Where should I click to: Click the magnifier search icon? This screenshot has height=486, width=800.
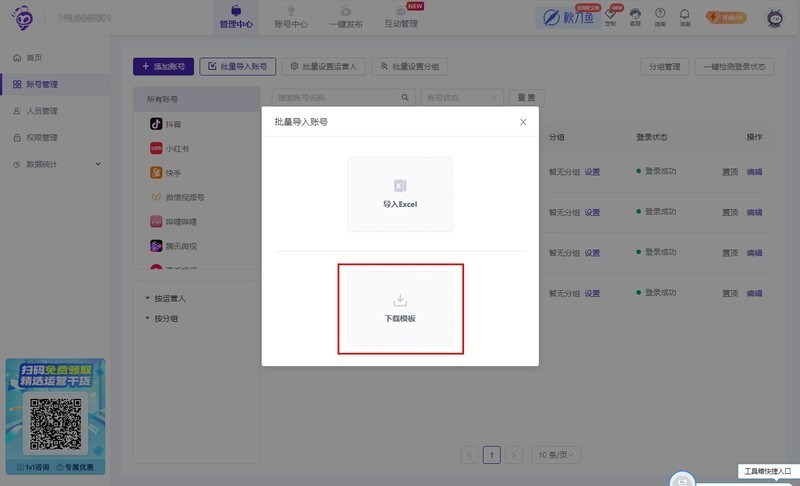click(x=405, y=97)
